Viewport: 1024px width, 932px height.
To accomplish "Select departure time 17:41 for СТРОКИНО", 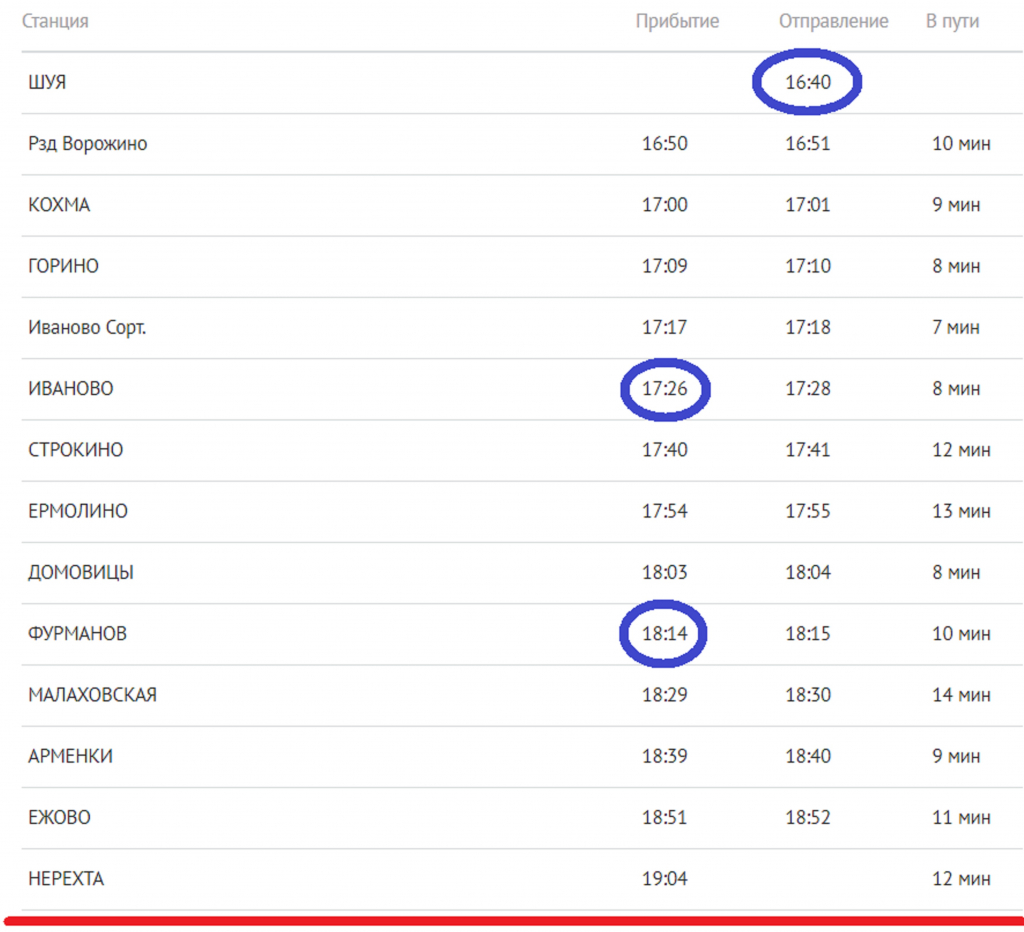I will pos(808,450).
